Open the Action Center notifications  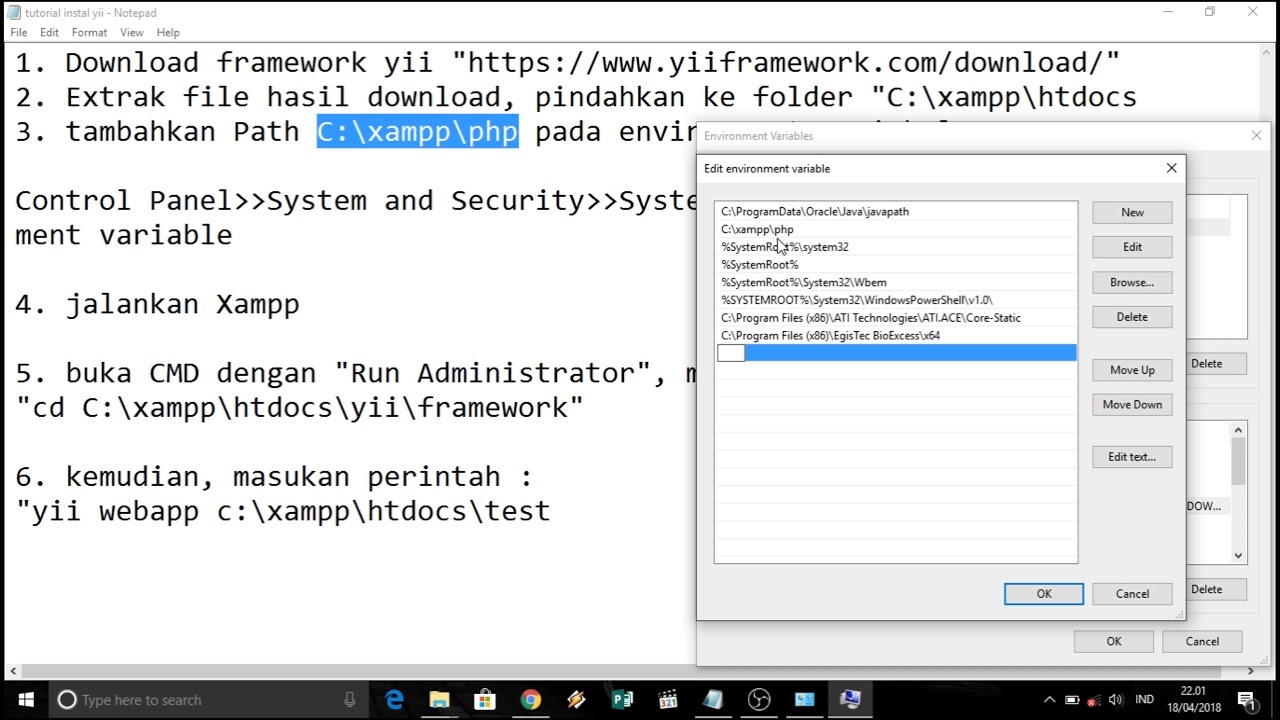pyautogui.click(x=1246, y=700)
